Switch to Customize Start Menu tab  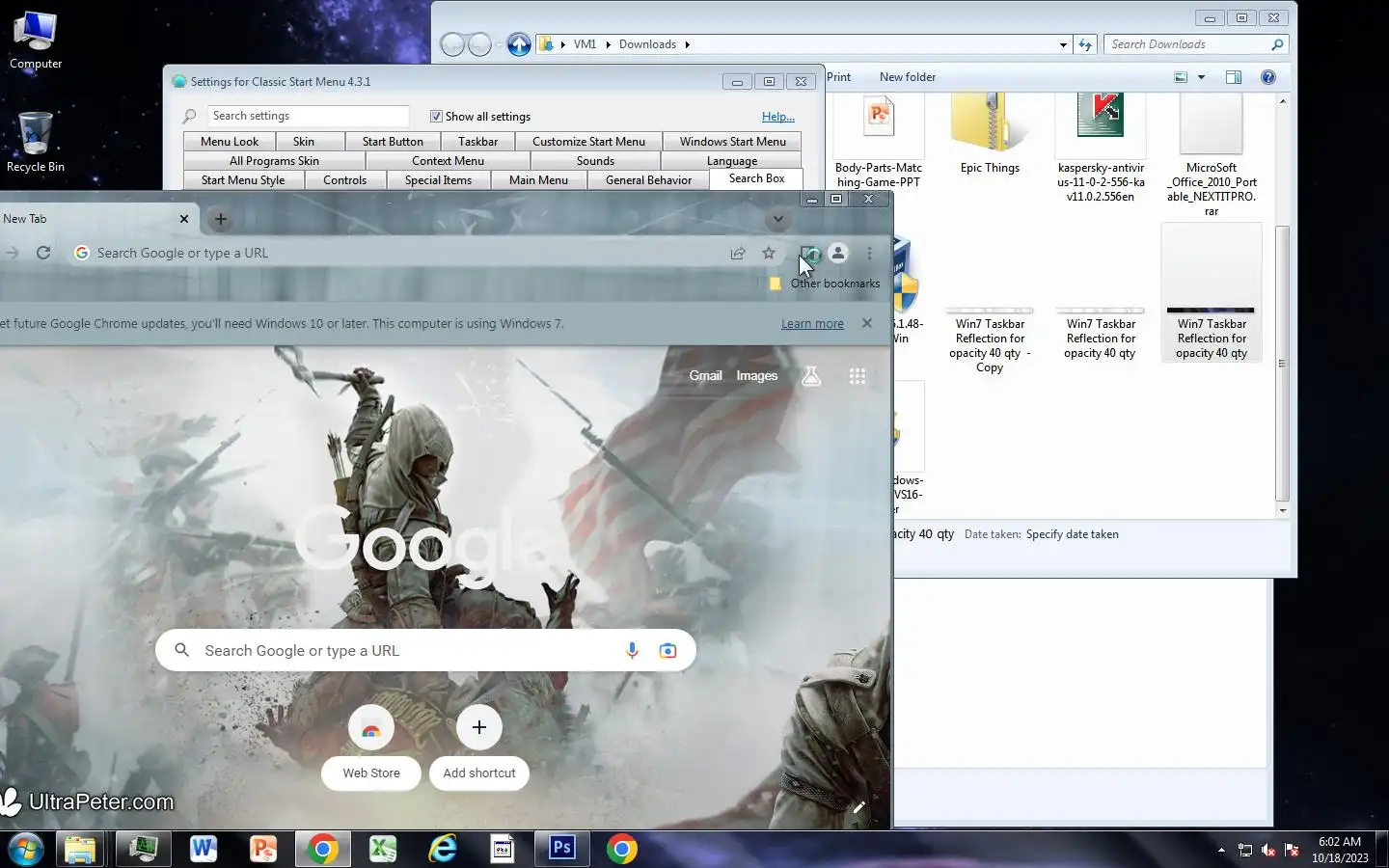[x=588, y=142]
